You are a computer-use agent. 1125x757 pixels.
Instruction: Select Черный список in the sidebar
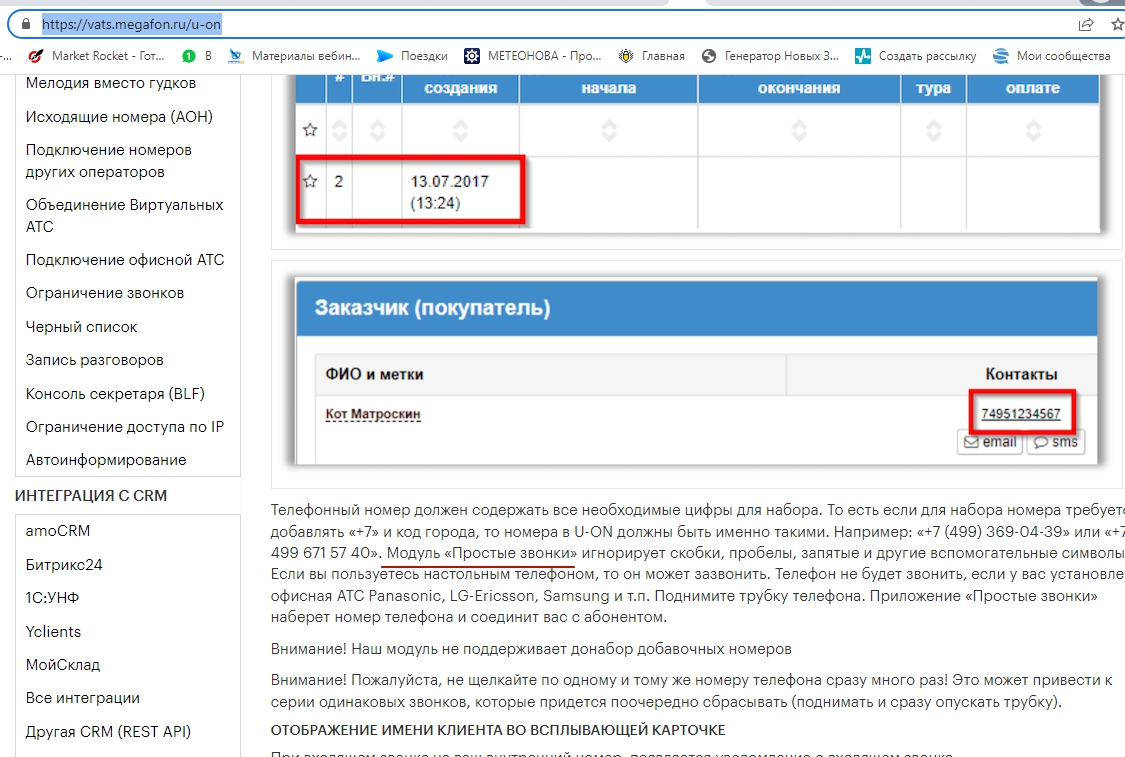pyautogui.click(x=82, y=327)
